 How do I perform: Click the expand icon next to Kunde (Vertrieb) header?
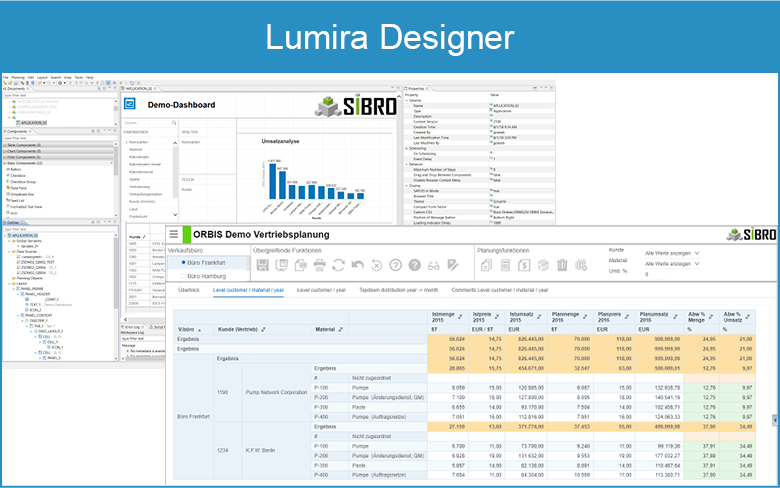[263, 329]
